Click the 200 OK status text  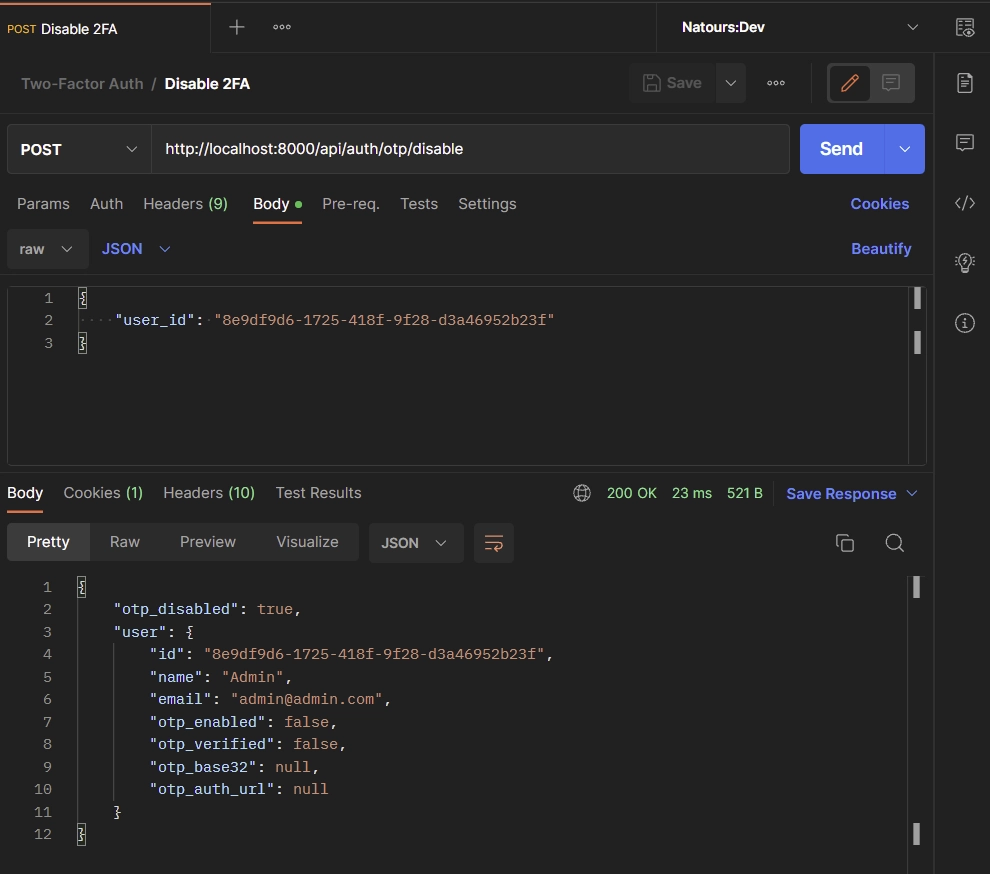coord(631,493)
